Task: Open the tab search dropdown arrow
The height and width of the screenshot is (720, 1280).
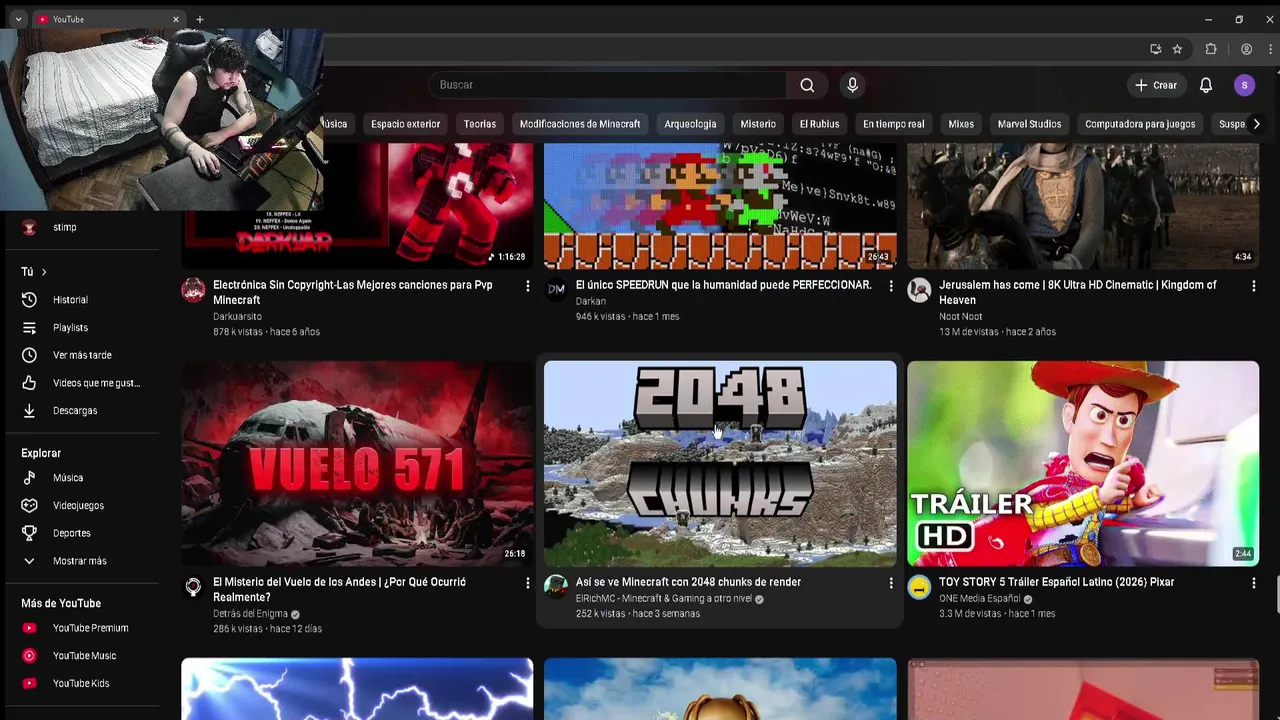Action: click(18, 19)
